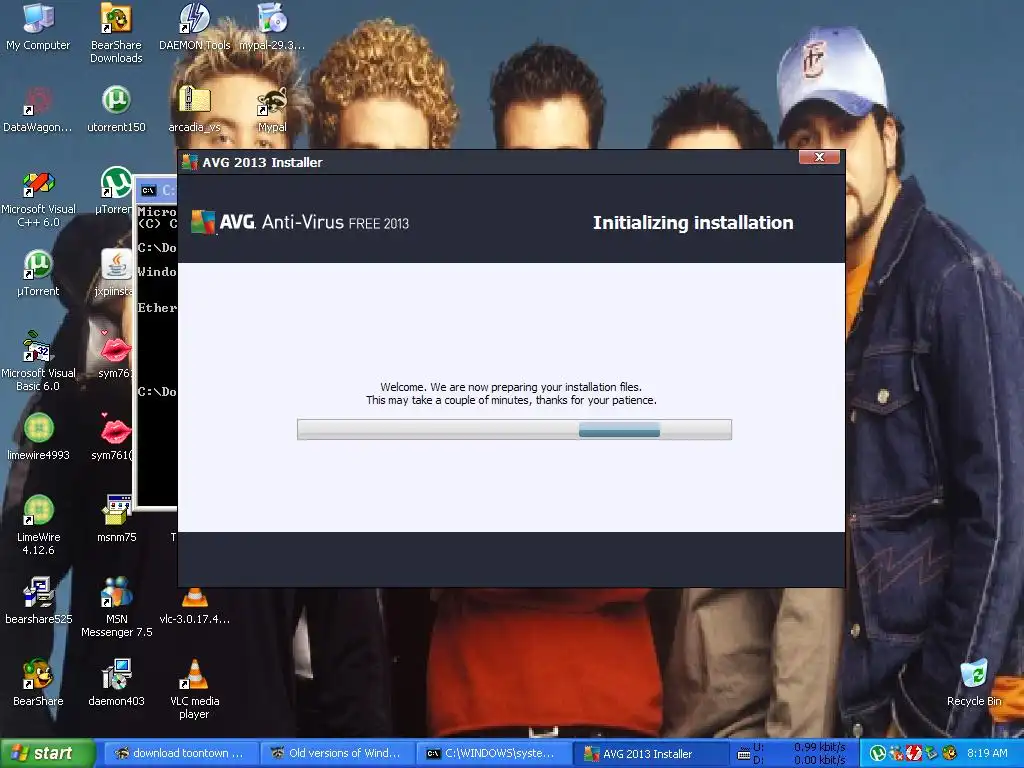The height and width of the screenshot is (768, 1024).
Task: Close the AVG 2013 Installer window
Action: [819, 157]
